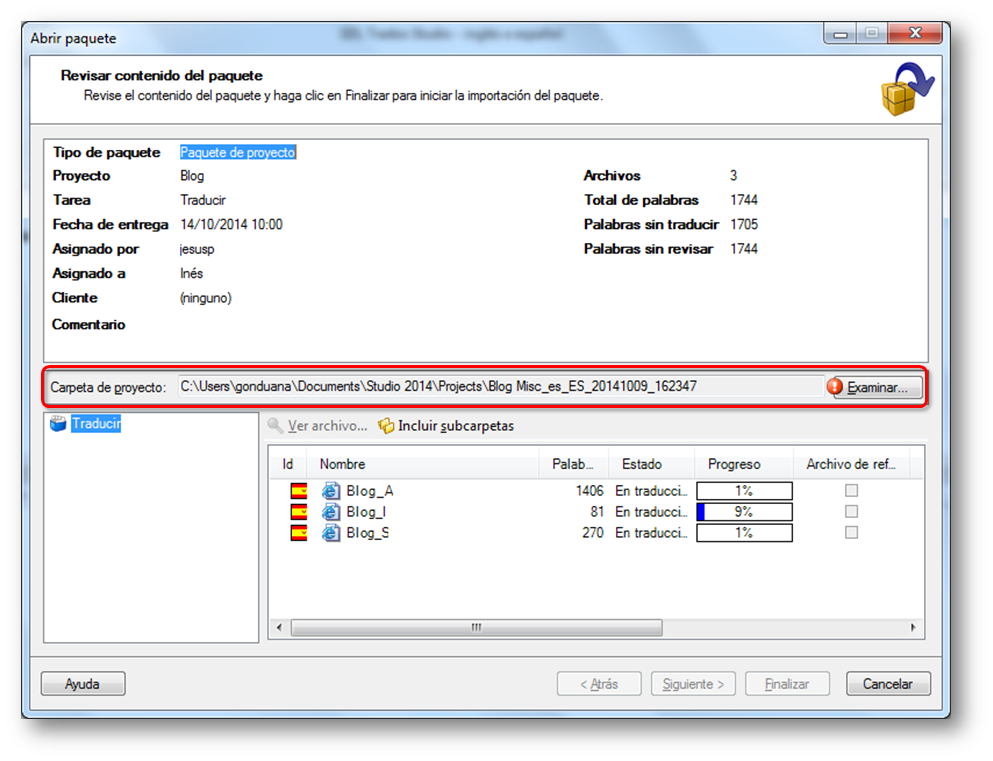The height and width of the screenshot is (761, 993).
Task: Select the Blog_A file icon
Action: point(331,491)
